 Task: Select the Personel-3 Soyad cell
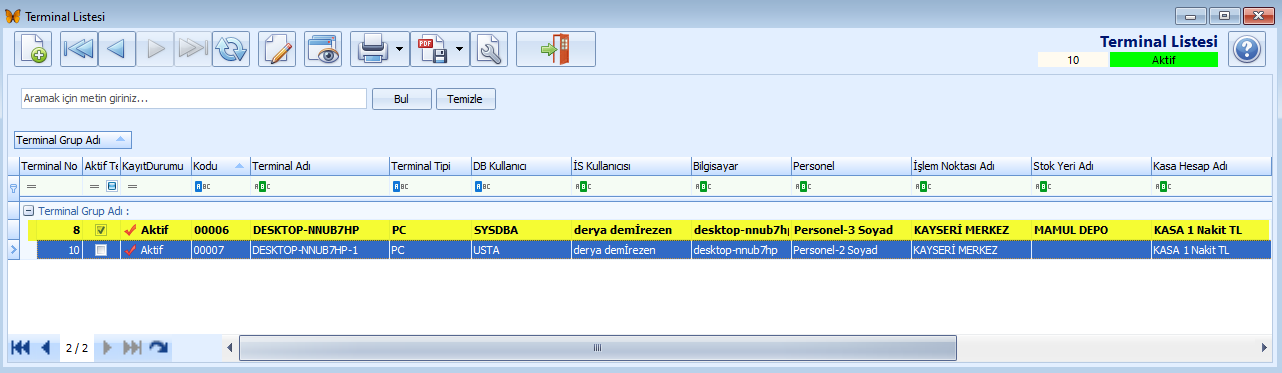coord(850,230)
